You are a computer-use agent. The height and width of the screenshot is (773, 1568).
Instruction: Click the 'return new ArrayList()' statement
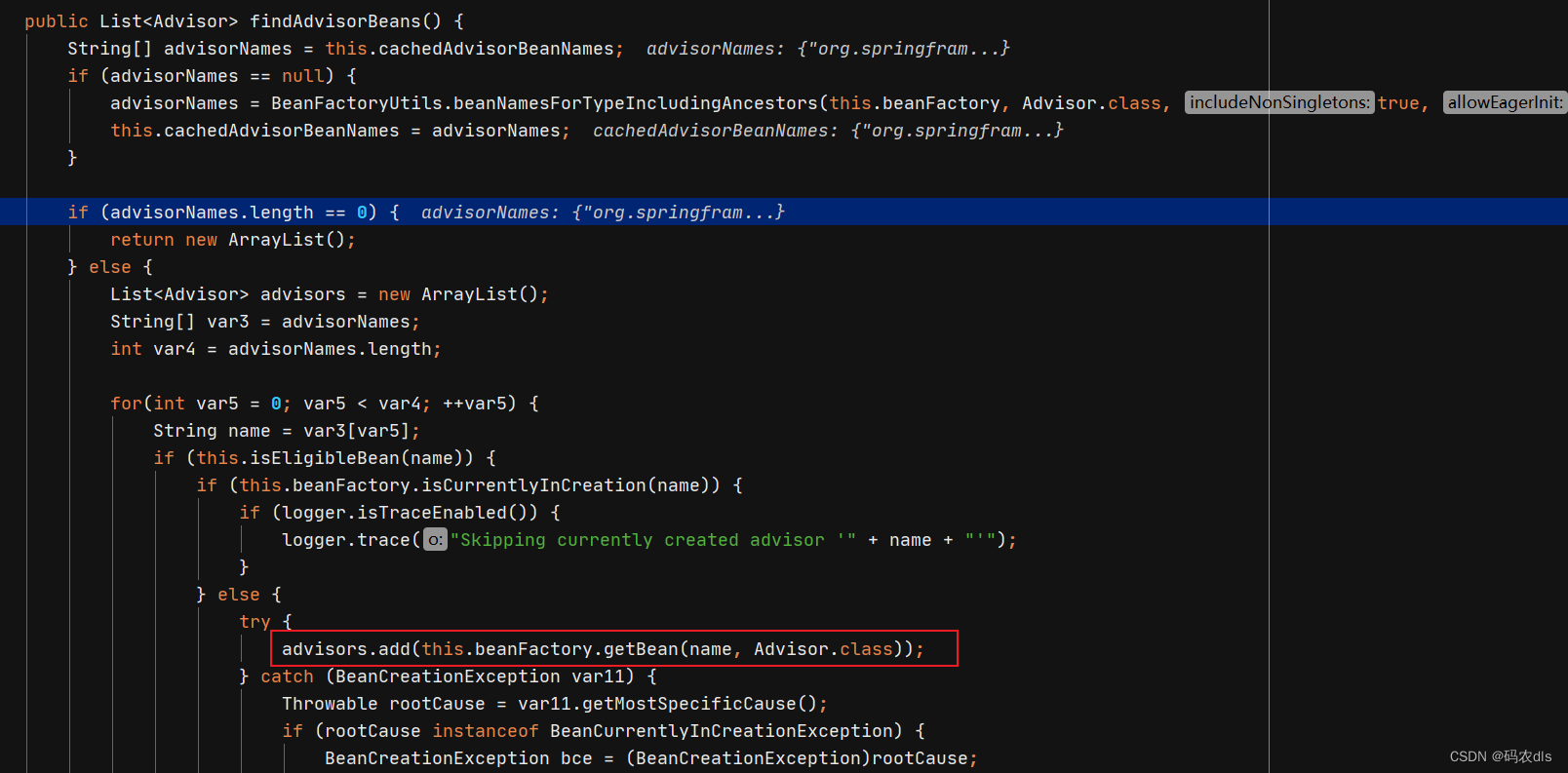(x=233, y=240)
